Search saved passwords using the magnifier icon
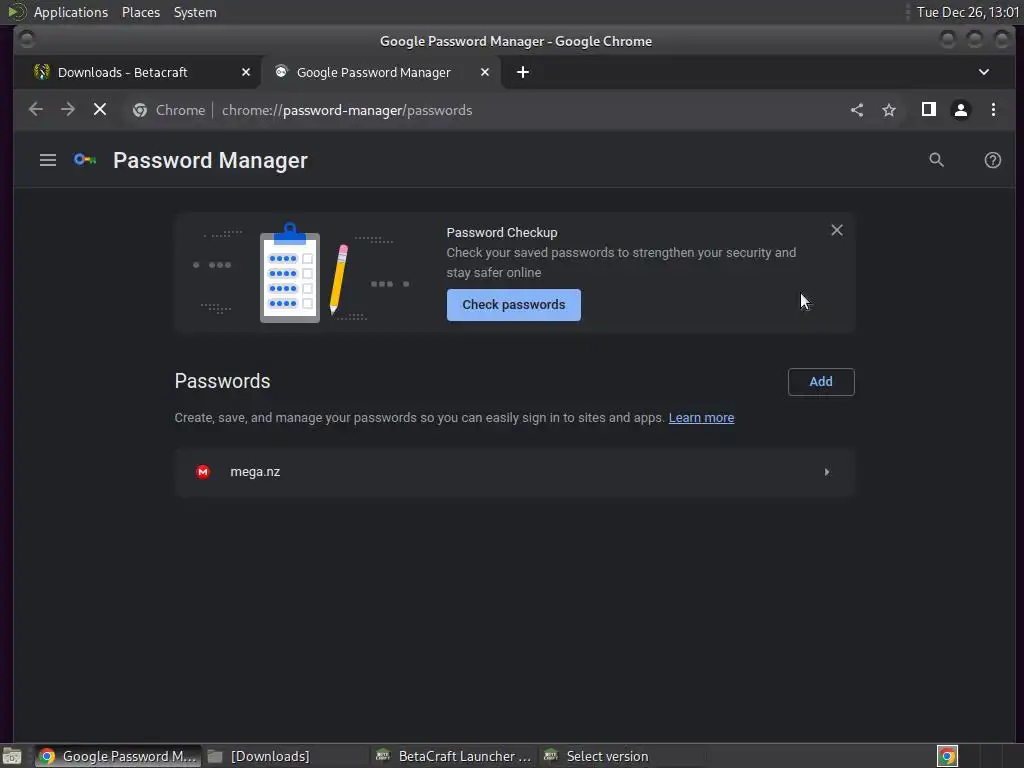This screenshot has width=1024, height=768. (x=936, y=160)
